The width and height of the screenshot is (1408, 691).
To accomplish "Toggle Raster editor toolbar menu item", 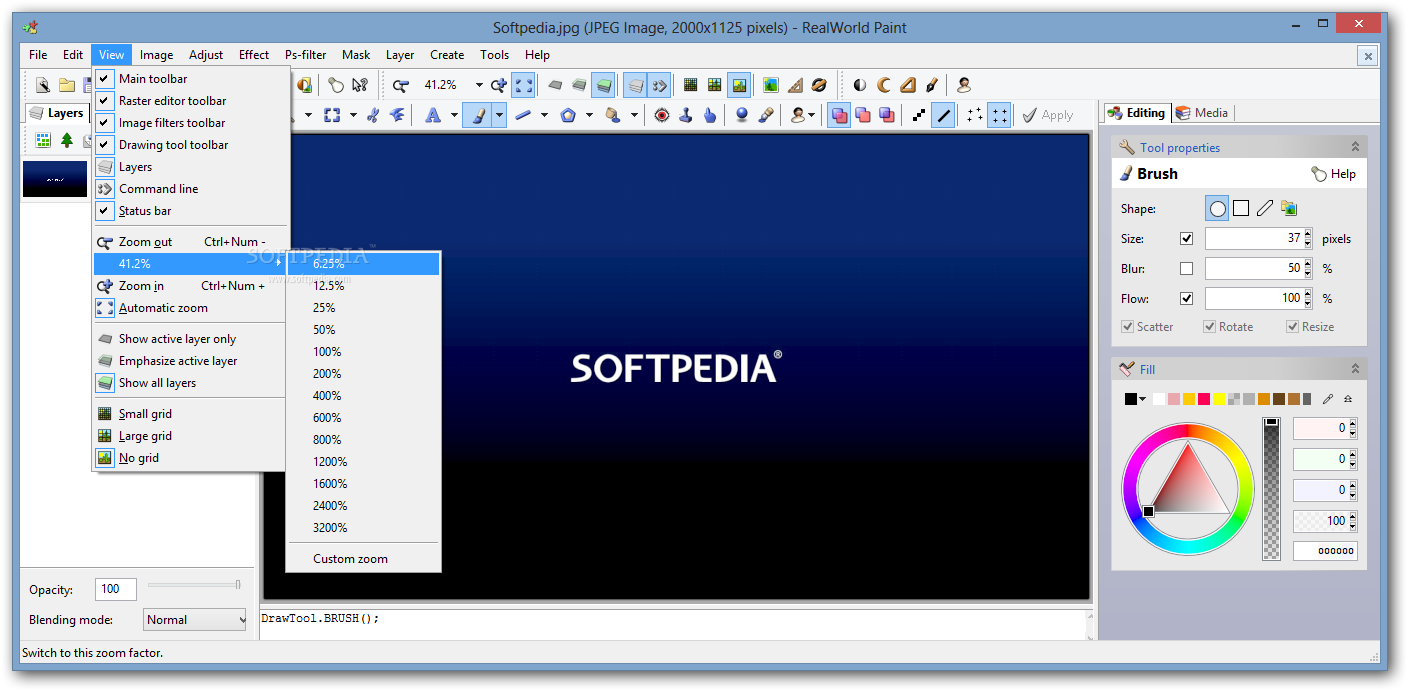I will (191, 101).
